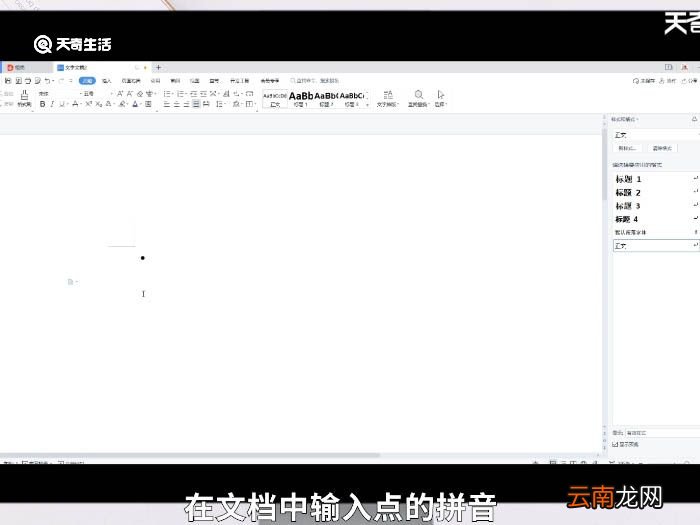Click the Center alignment icon
Viewport: 700px width, 525px height.
click(x=176, y=104)
